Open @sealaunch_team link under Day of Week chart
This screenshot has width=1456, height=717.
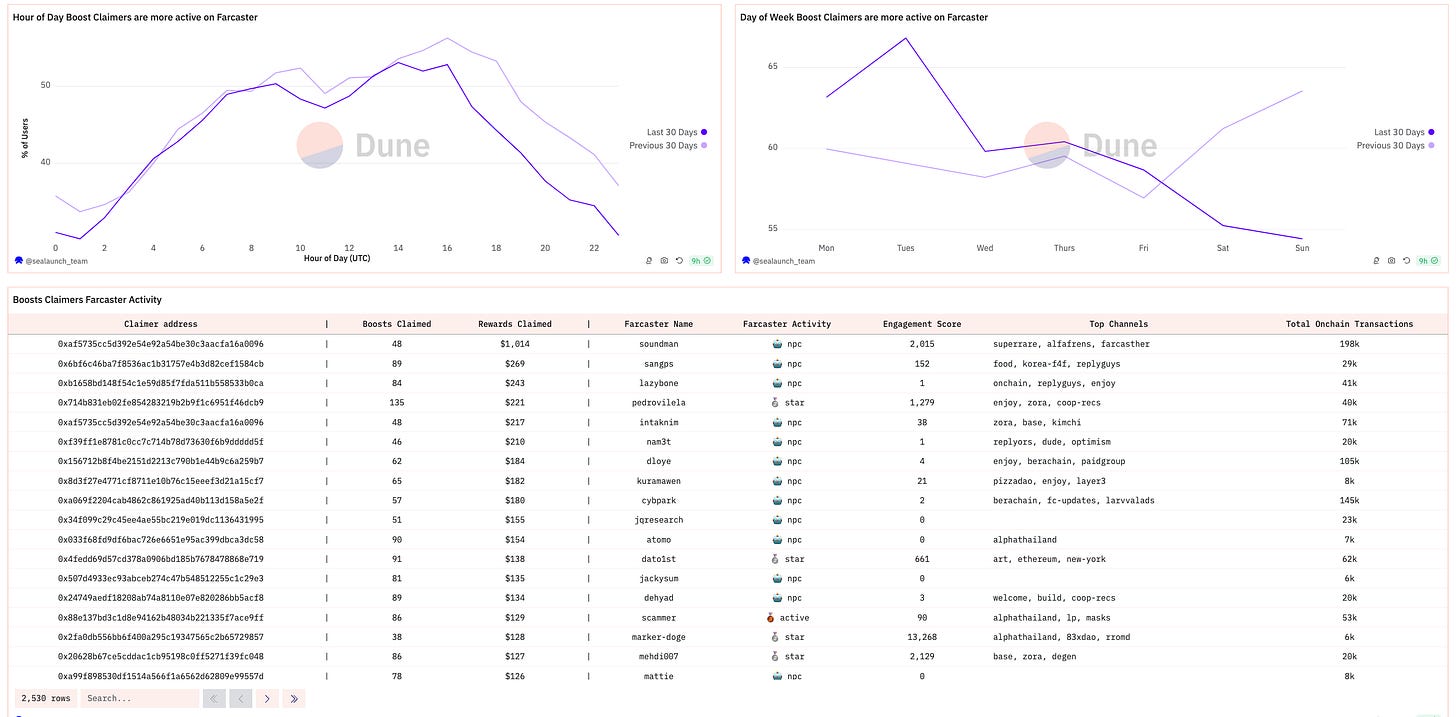pyautogui.click(x=783, y=261)
